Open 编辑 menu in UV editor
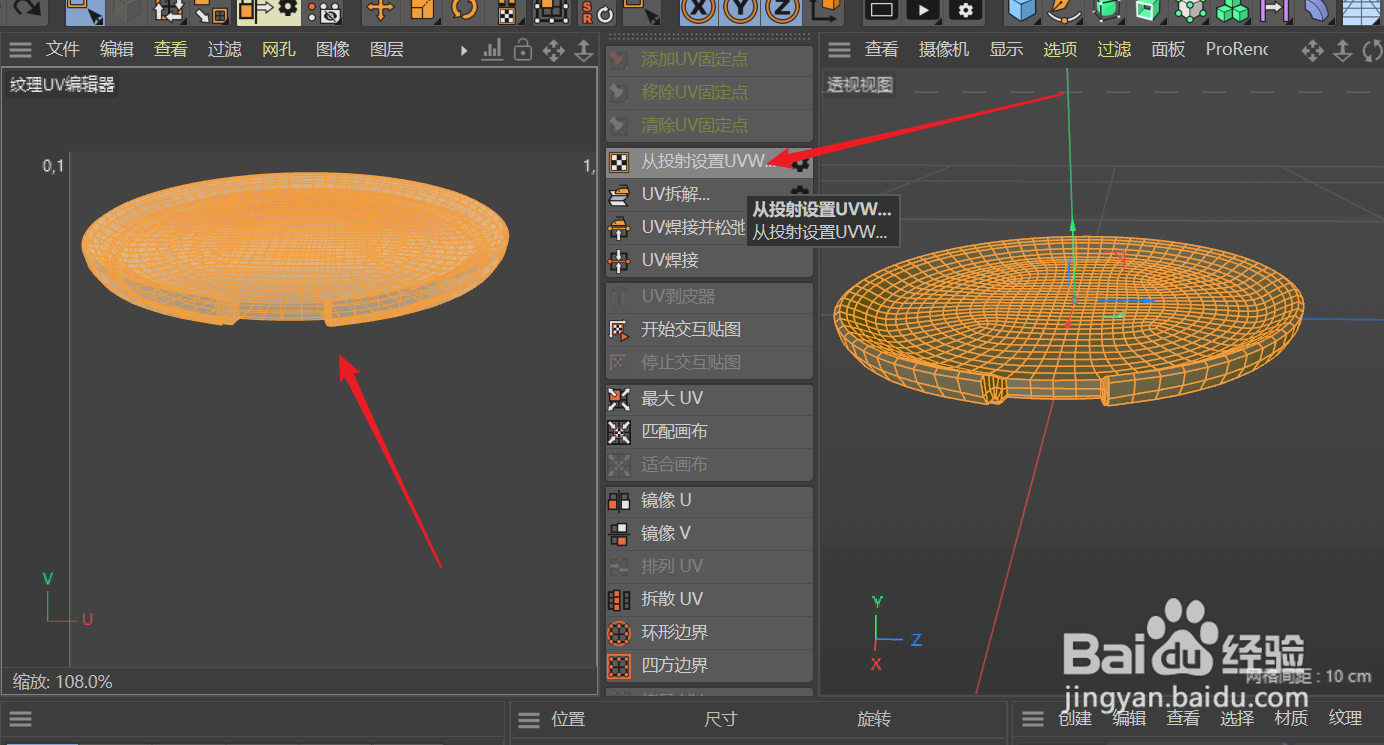Screen dimensions: 1384x745 point(117,49)
